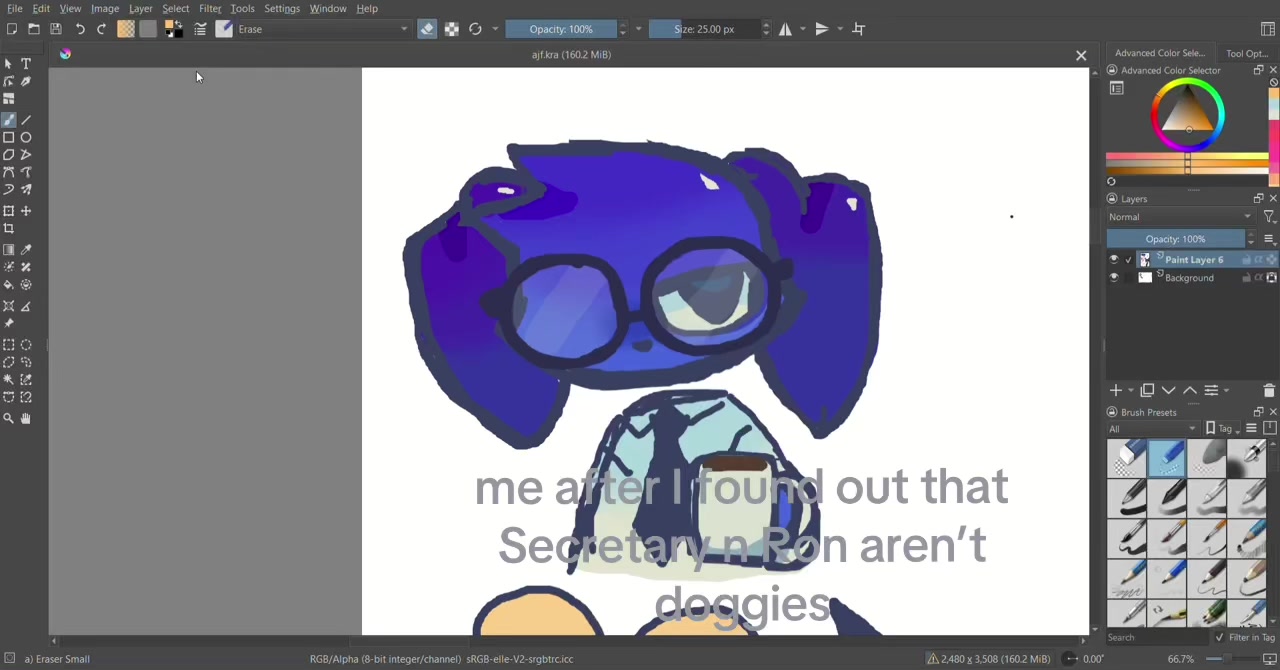
Task: Switch to Tool Options tab
Action: click(x=1246, y=54)
